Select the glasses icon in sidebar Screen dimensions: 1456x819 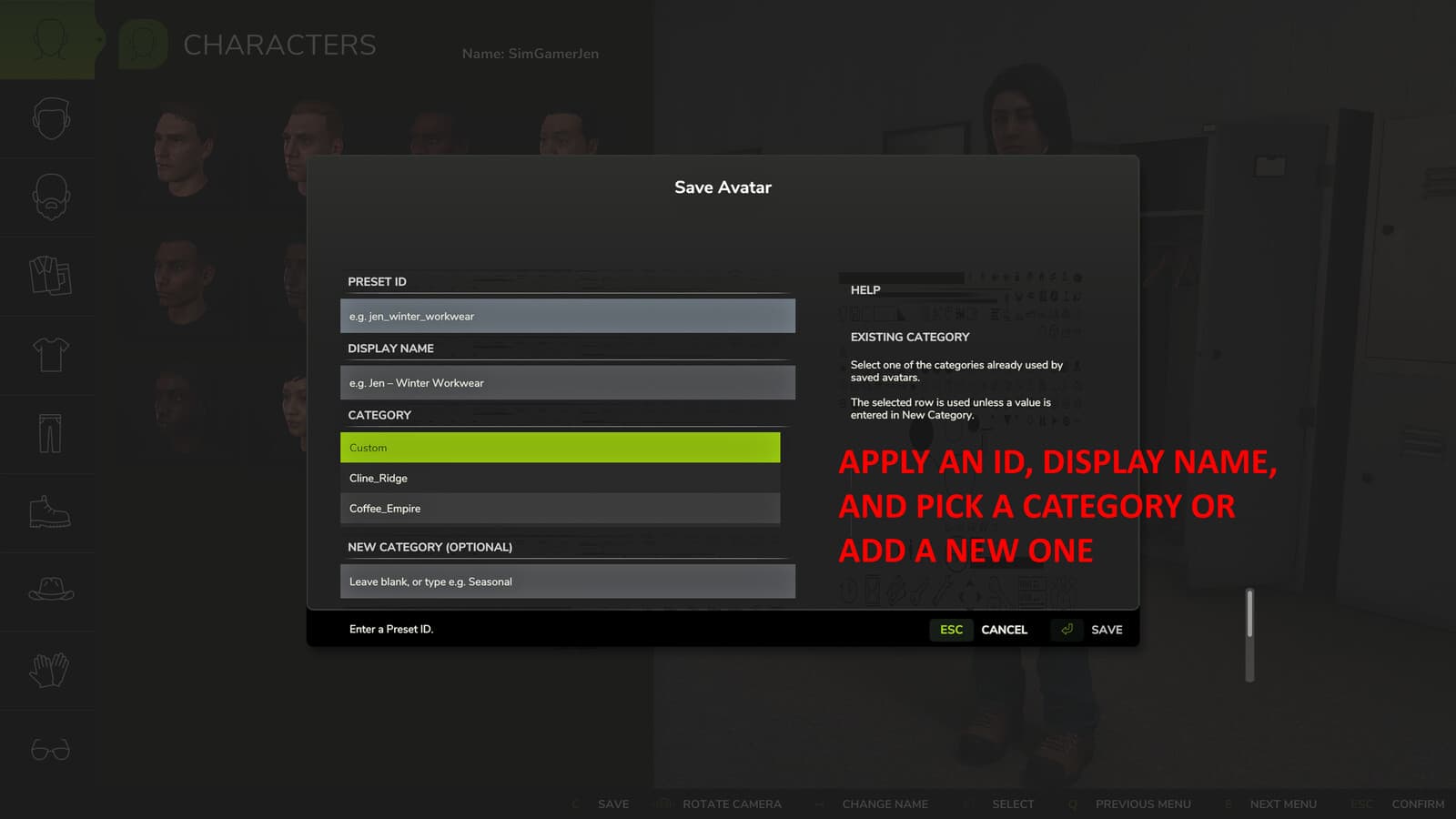50,750
